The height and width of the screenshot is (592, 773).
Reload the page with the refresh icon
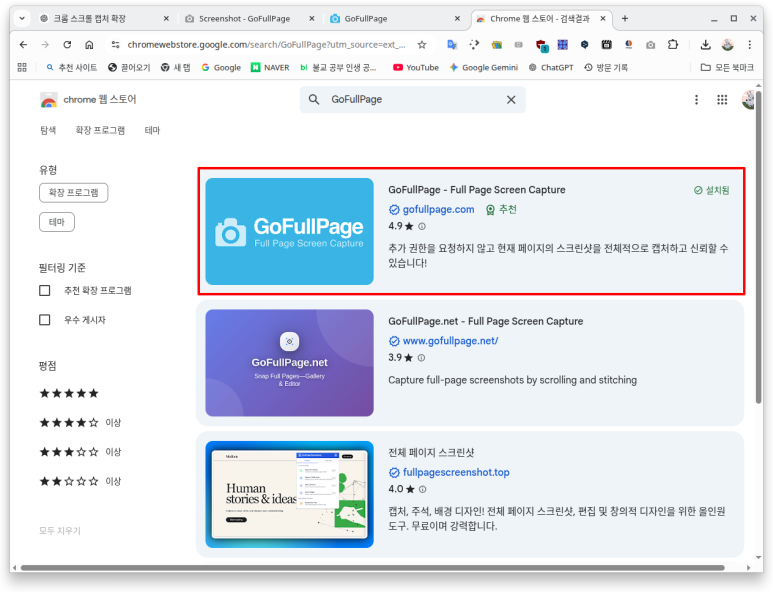tap(67, 45)
